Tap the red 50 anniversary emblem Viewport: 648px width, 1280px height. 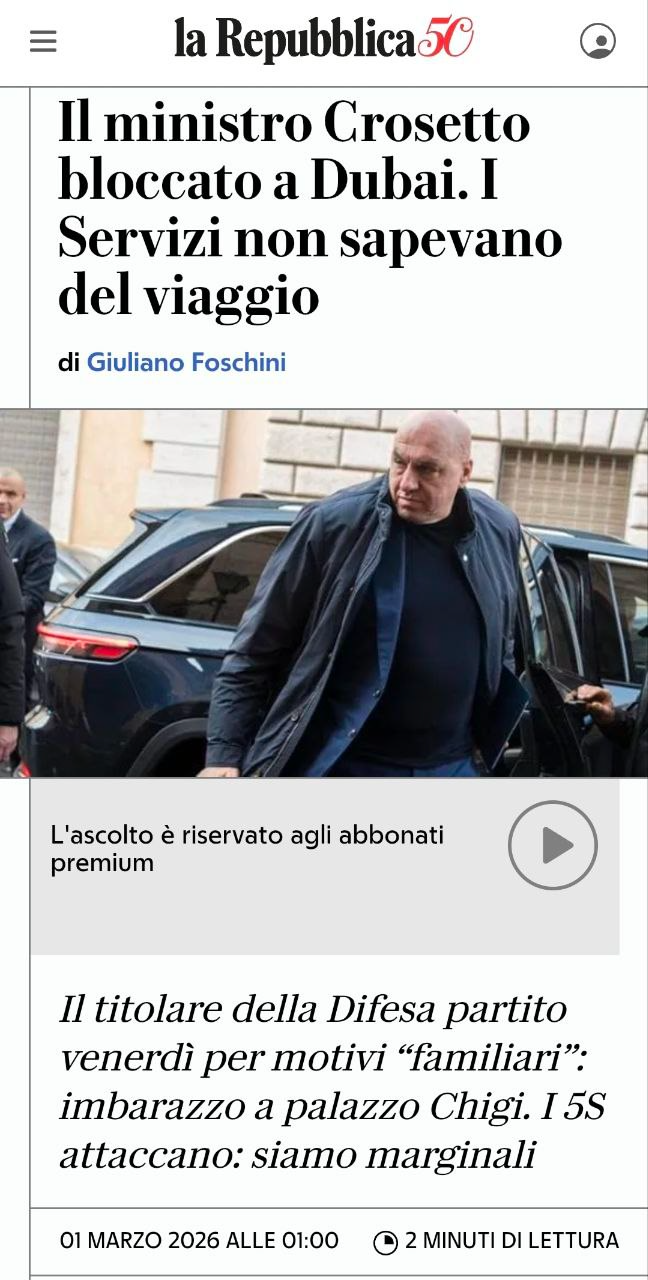[x=445, y=38]
